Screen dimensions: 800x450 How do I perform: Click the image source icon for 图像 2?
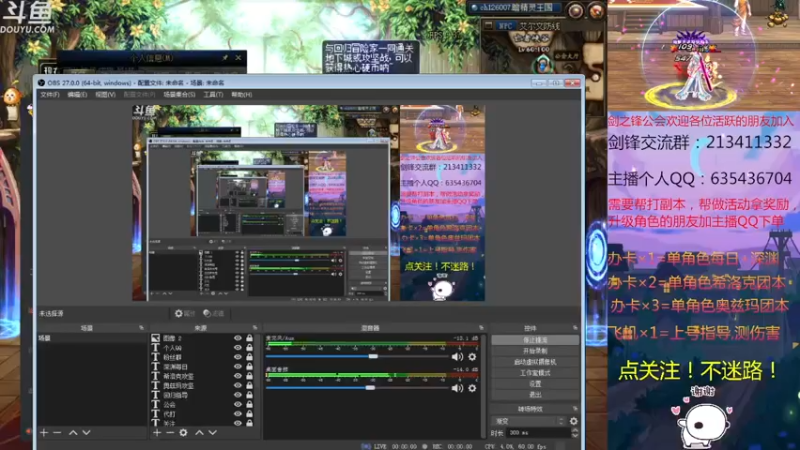pos(156,338)
